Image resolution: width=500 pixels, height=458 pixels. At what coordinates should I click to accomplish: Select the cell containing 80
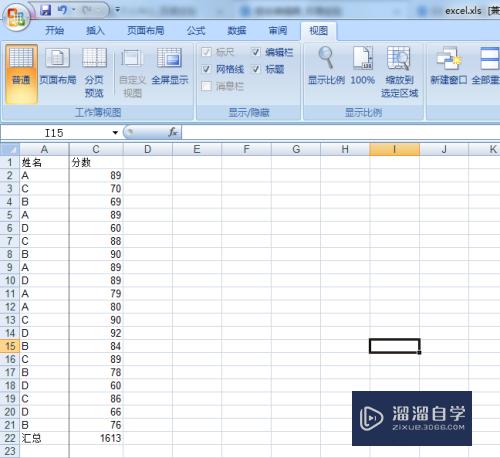[x=96, y=307]
